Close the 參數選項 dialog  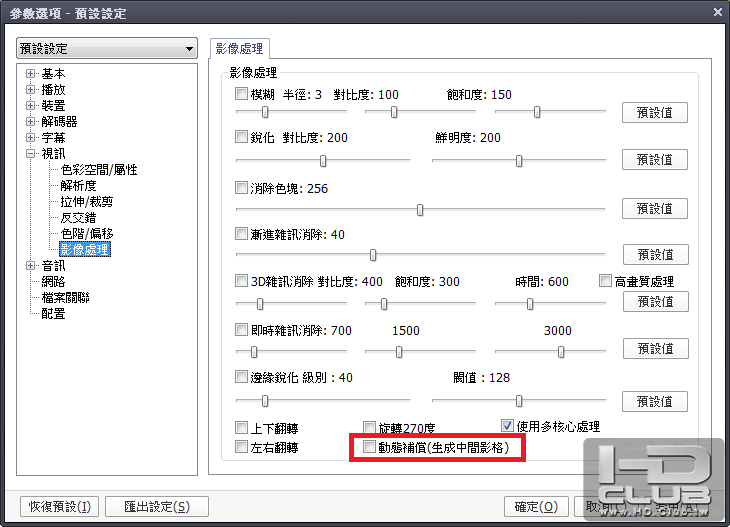click(x=717, y=12)
